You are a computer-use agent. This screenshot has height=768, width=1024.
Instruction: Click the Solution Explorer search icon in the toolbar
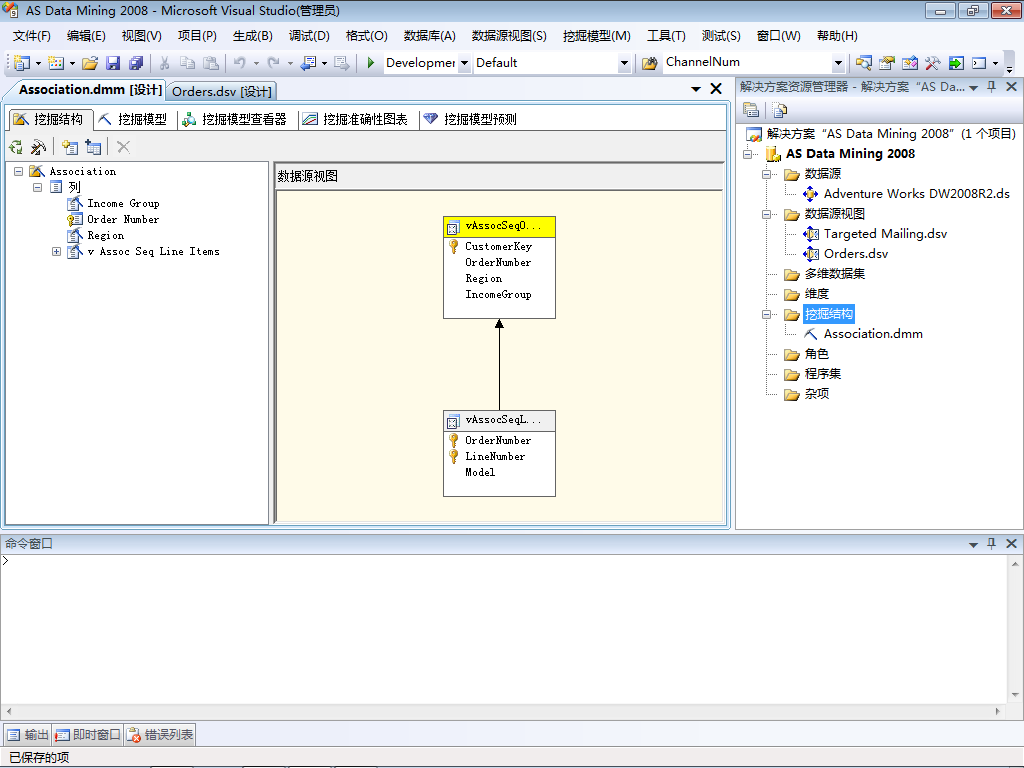click(x=863, y=63)
